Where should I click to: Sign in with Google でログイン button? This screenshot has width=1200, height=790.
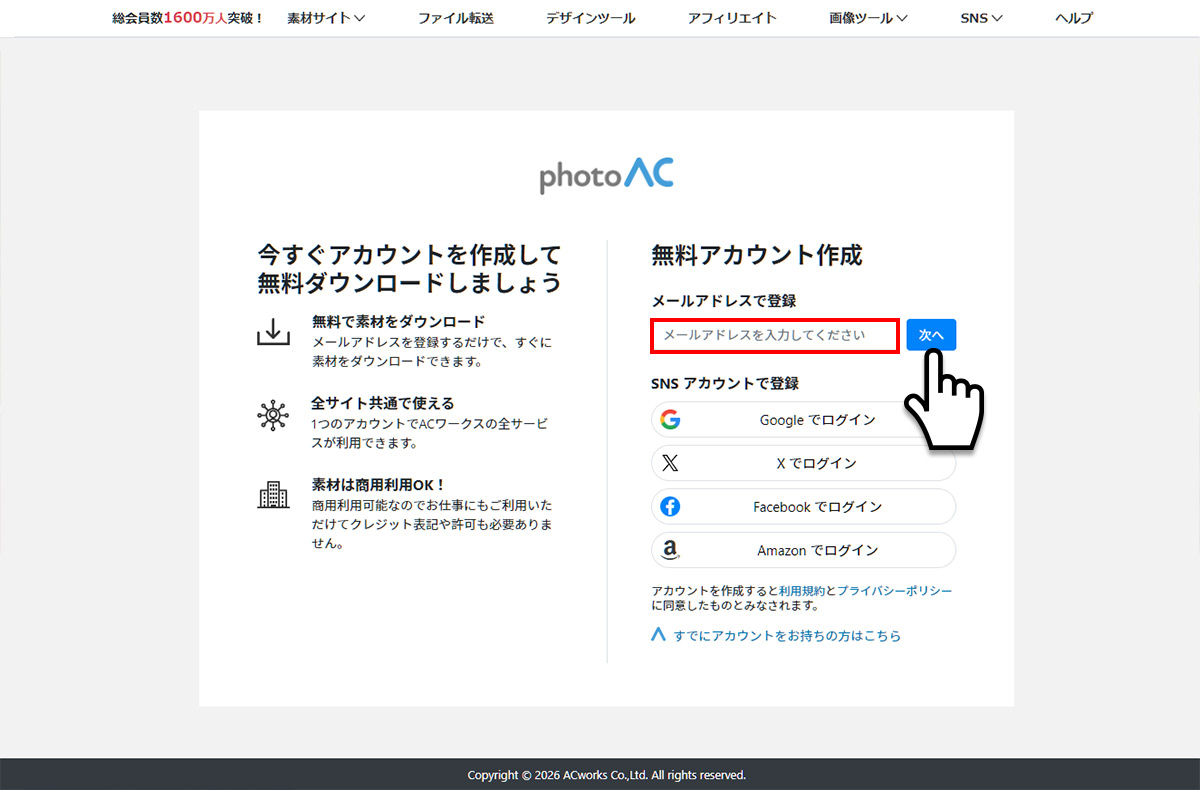[x=803, y=420]
